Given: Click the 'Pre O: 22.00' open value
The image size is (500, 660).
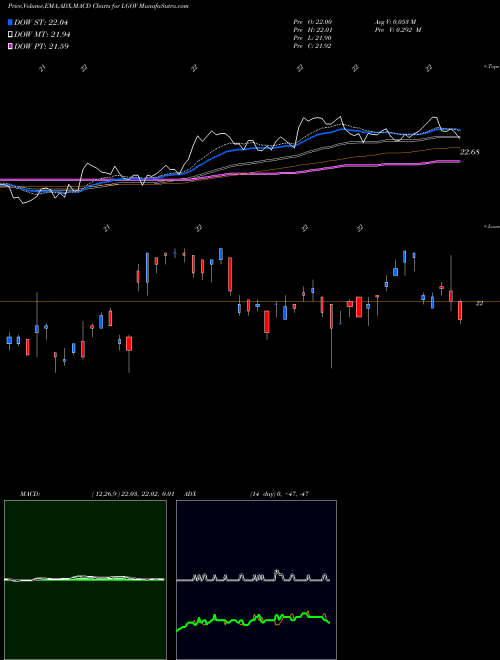Looking at the screenshot, I should pos(312,22).
